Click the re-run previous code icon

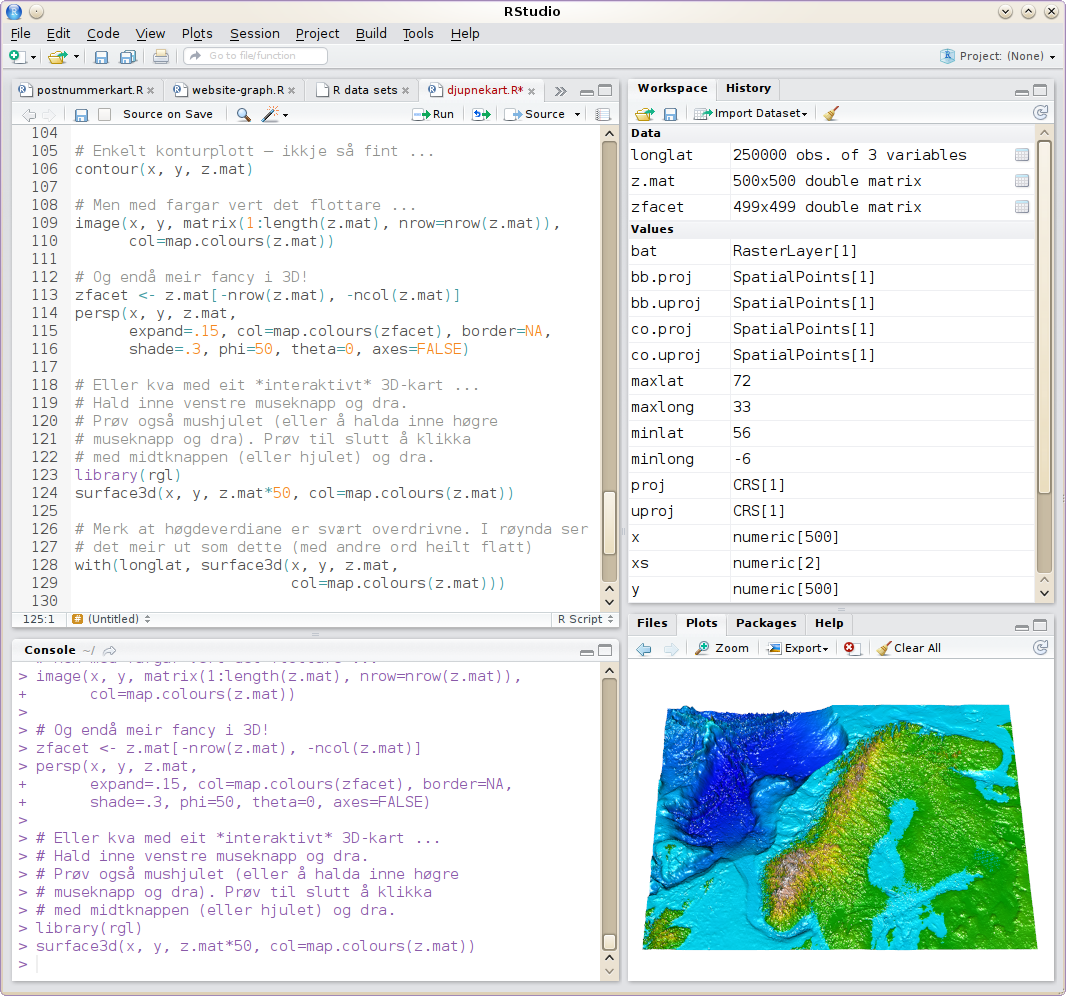coord(481,114)
